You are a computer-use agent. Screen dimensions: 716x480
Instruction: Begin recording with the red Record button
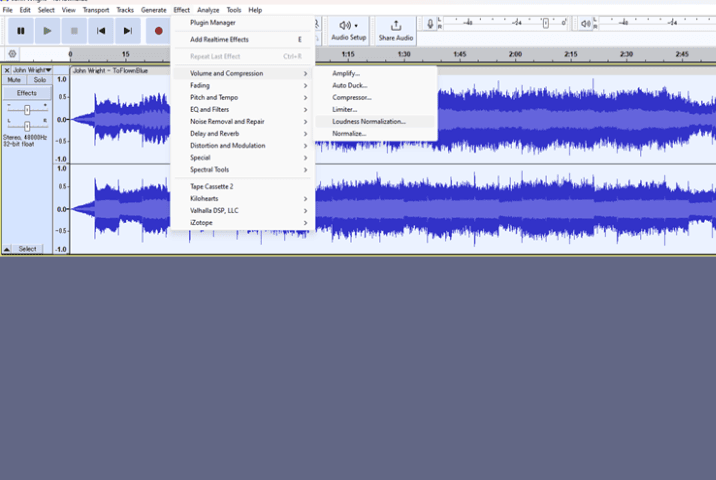click(158, 31)
